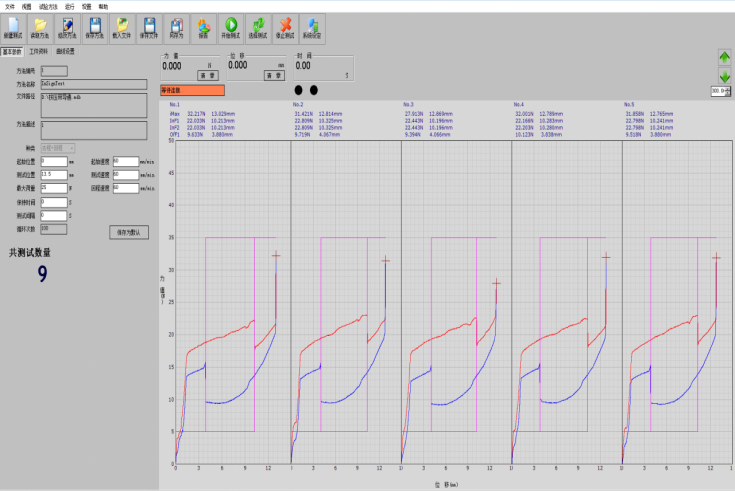Click the 300.0 spinner stepper arrows
This screenshot has height=491, width=735.
click(x=727, y=91)
